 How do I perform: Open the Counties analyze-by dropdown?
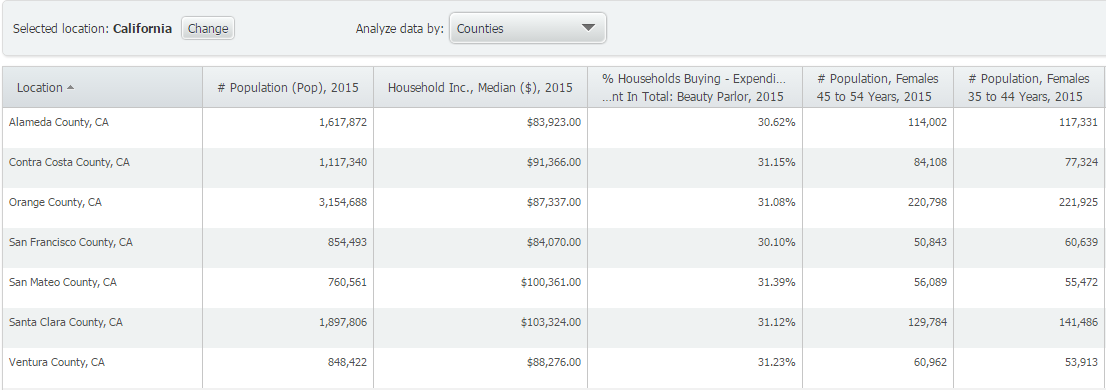click(x=528, y=28)
